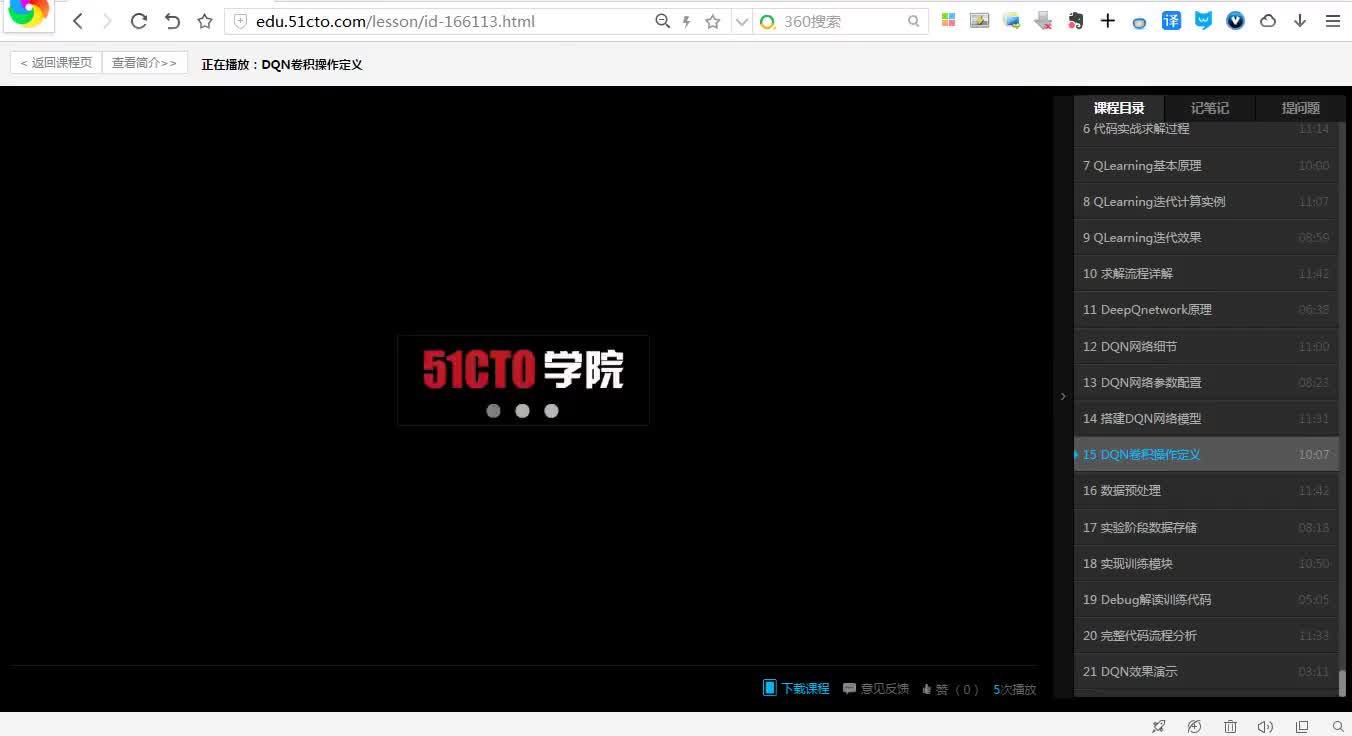Switch to 记笔记 tab
The height and width of the screenshot is (736, 1352).
[x=1209, y=108]
